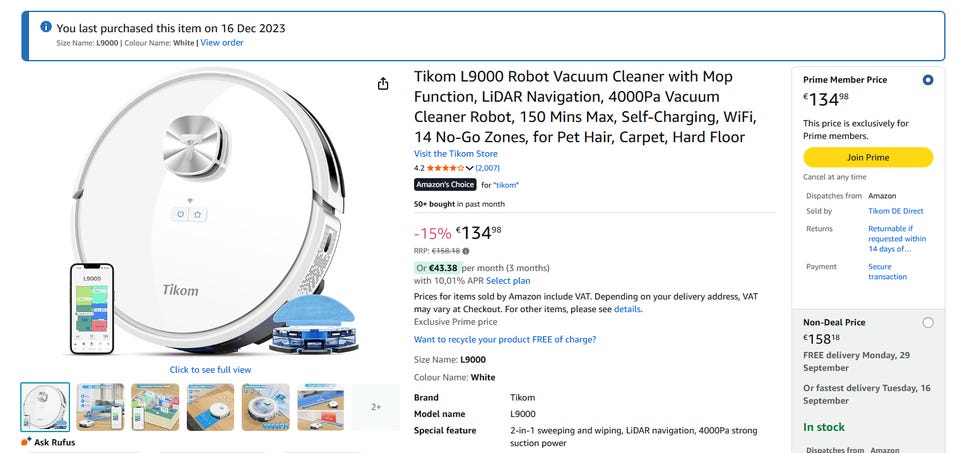Expand the ratings dropdown chevron

[470, 168]
